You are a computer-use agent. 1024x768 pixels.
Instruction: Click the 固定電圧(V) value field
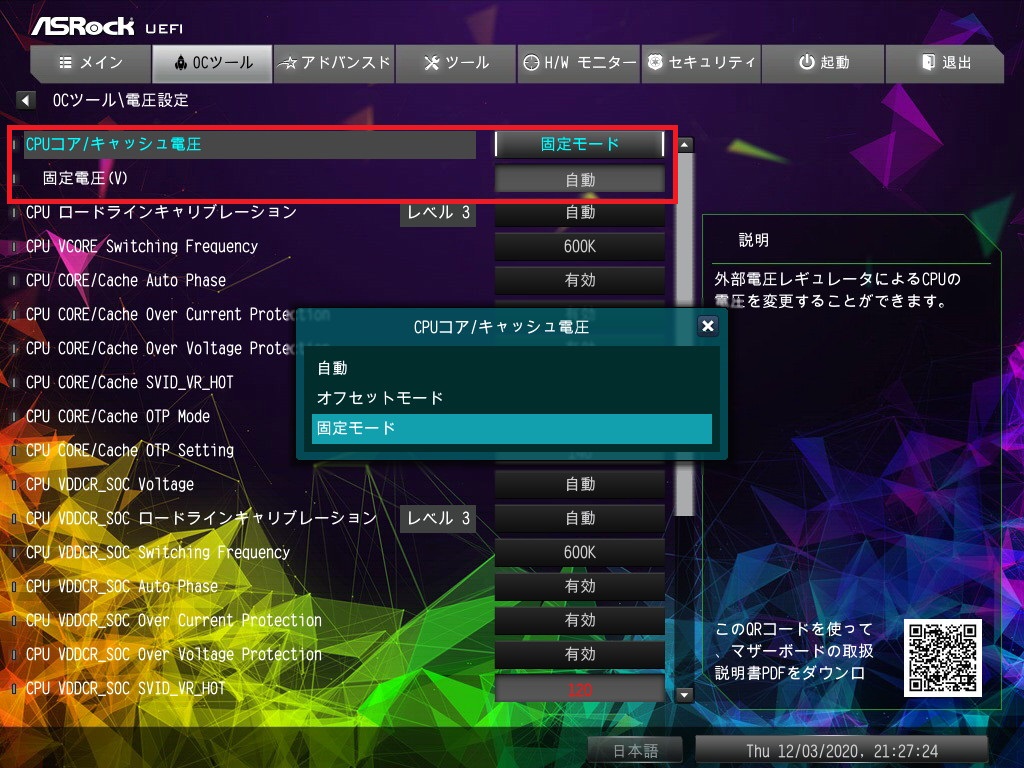[x=579, y=180]
